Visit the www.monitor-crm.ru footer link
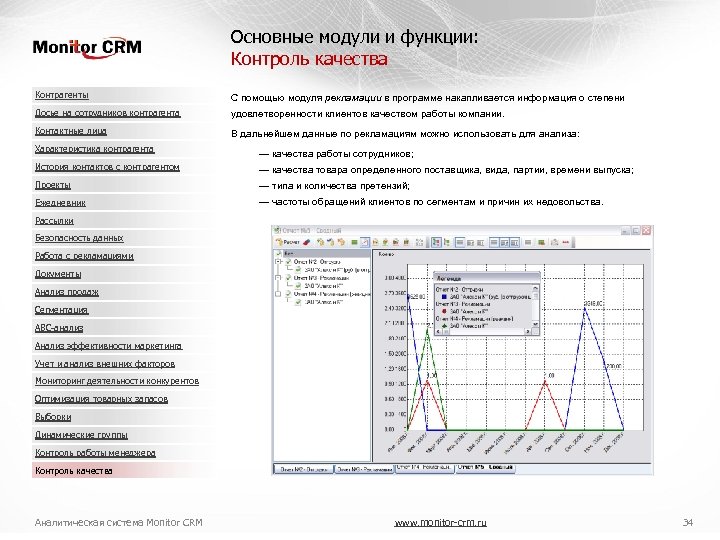 click(x=440, y=523)
